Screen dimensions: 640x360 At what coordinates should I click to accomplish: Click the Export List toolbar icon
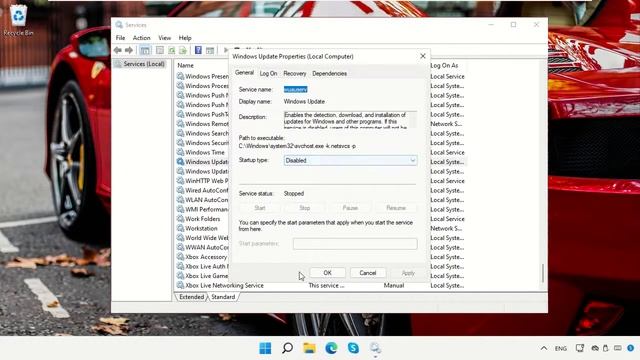(x=183, y=50)
